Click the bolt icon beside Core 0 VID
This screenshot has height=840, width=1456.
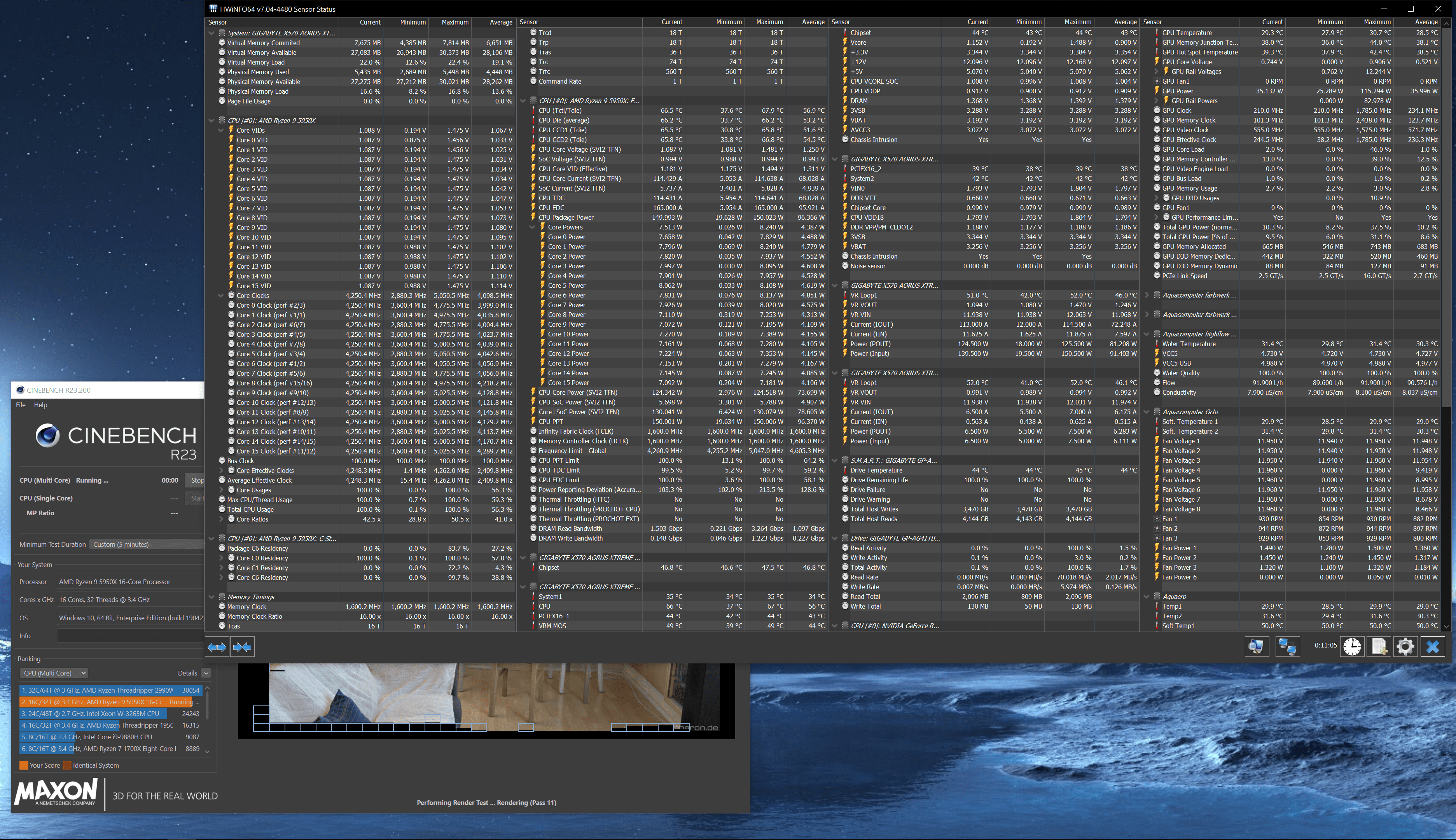click(231, 140)
